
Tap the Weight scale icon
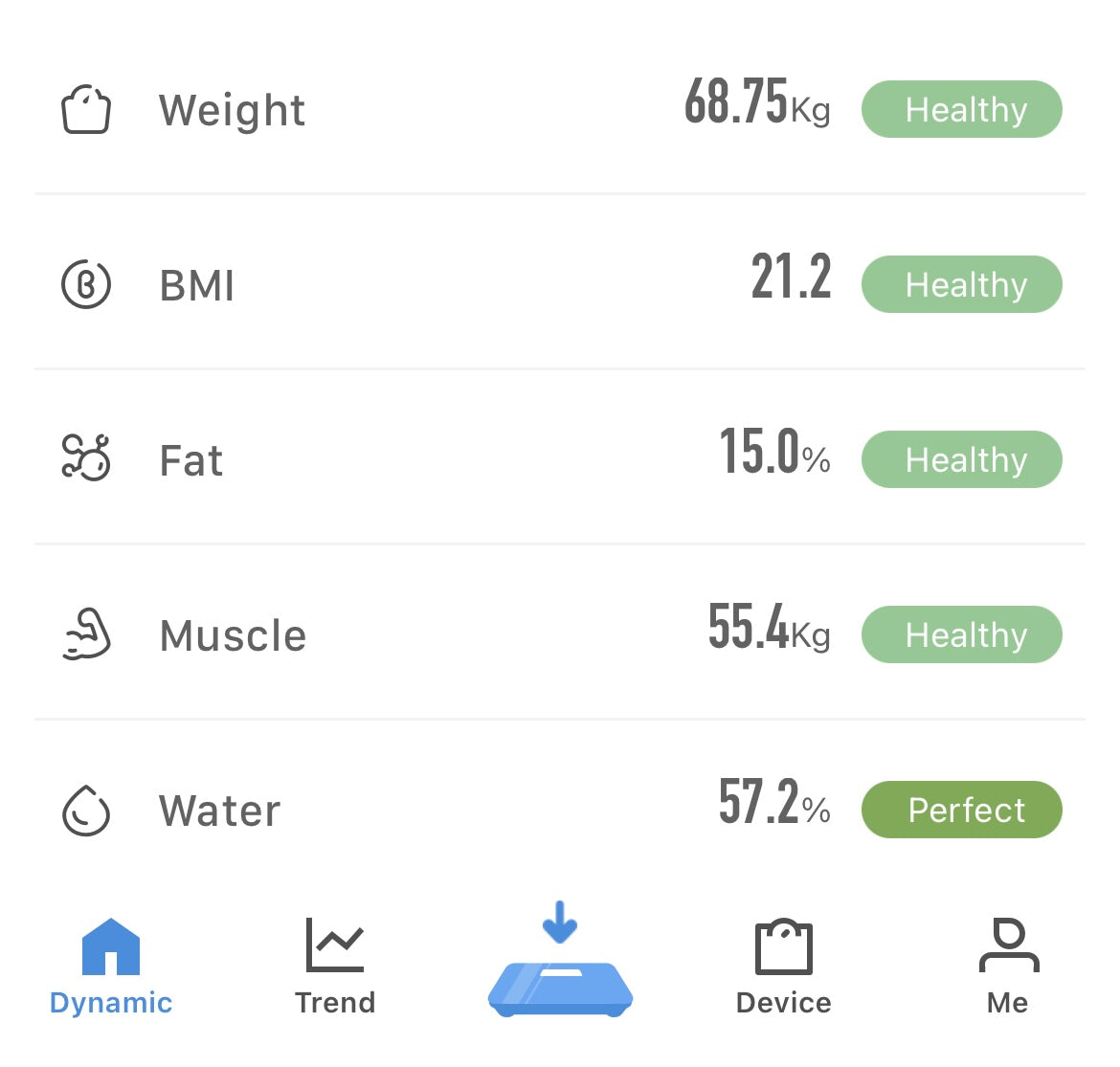[x=86, y=110]
